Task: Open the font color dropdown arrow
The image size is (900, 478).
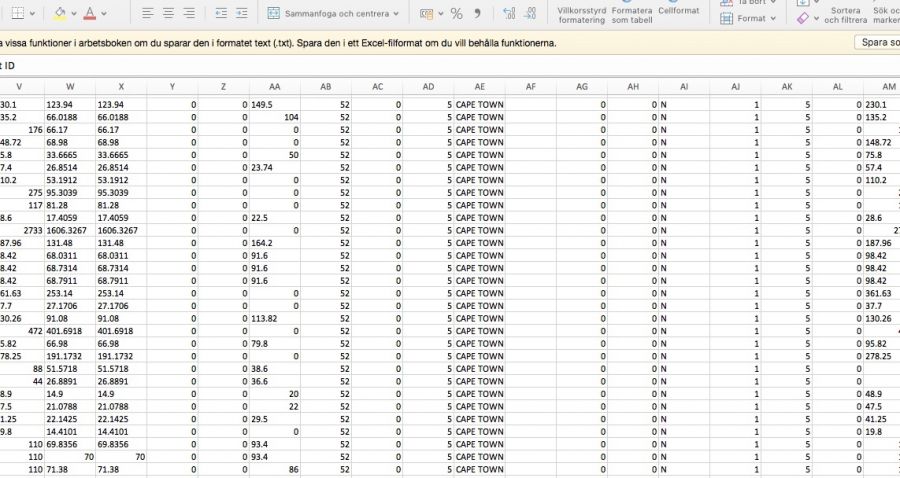Action: click(x=104, y=13)
